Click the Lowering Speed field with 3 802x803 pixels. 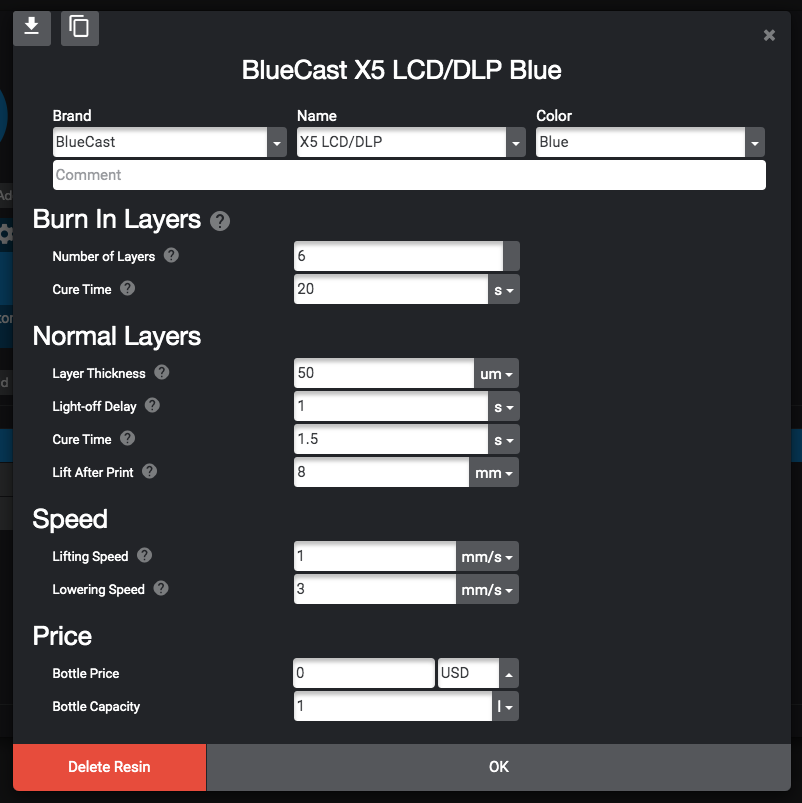pyautogui.click(x=375, y=589)
